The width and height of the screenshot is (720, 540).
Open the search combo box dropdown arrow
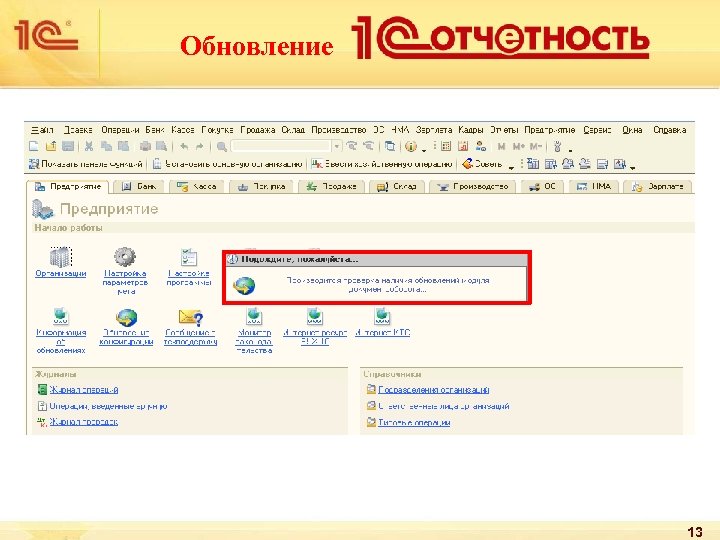tap(337, 146)
